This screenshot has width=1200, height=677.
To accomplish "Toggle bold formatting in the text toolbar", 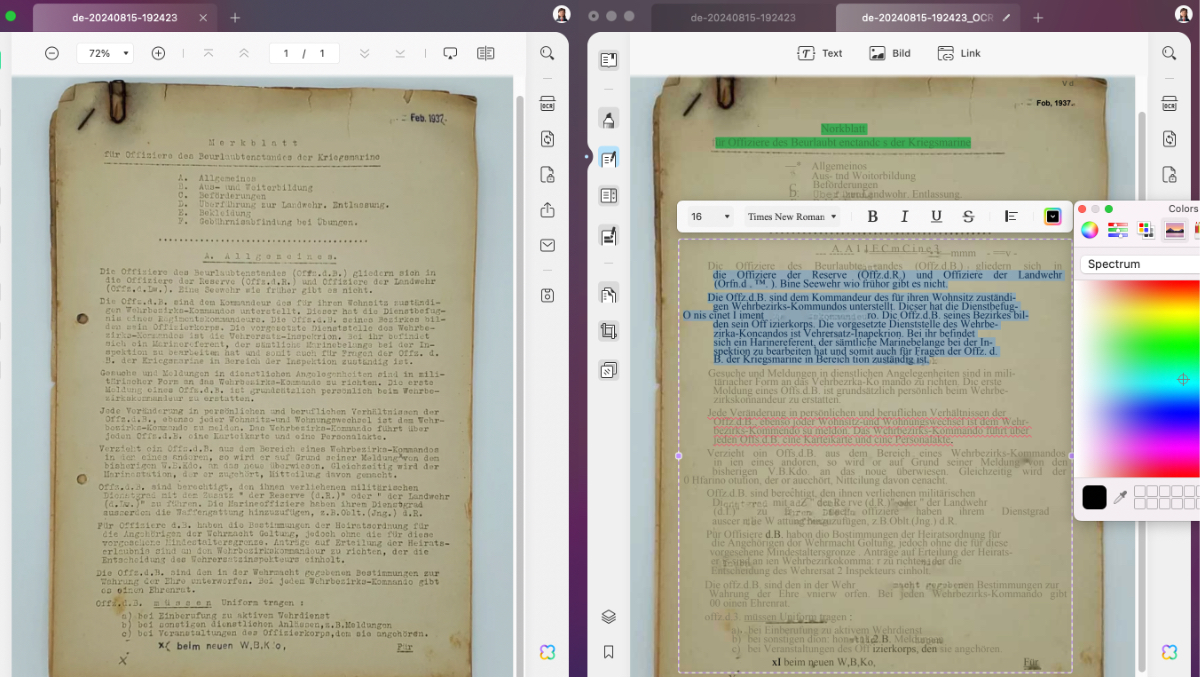I will (872, 217).
